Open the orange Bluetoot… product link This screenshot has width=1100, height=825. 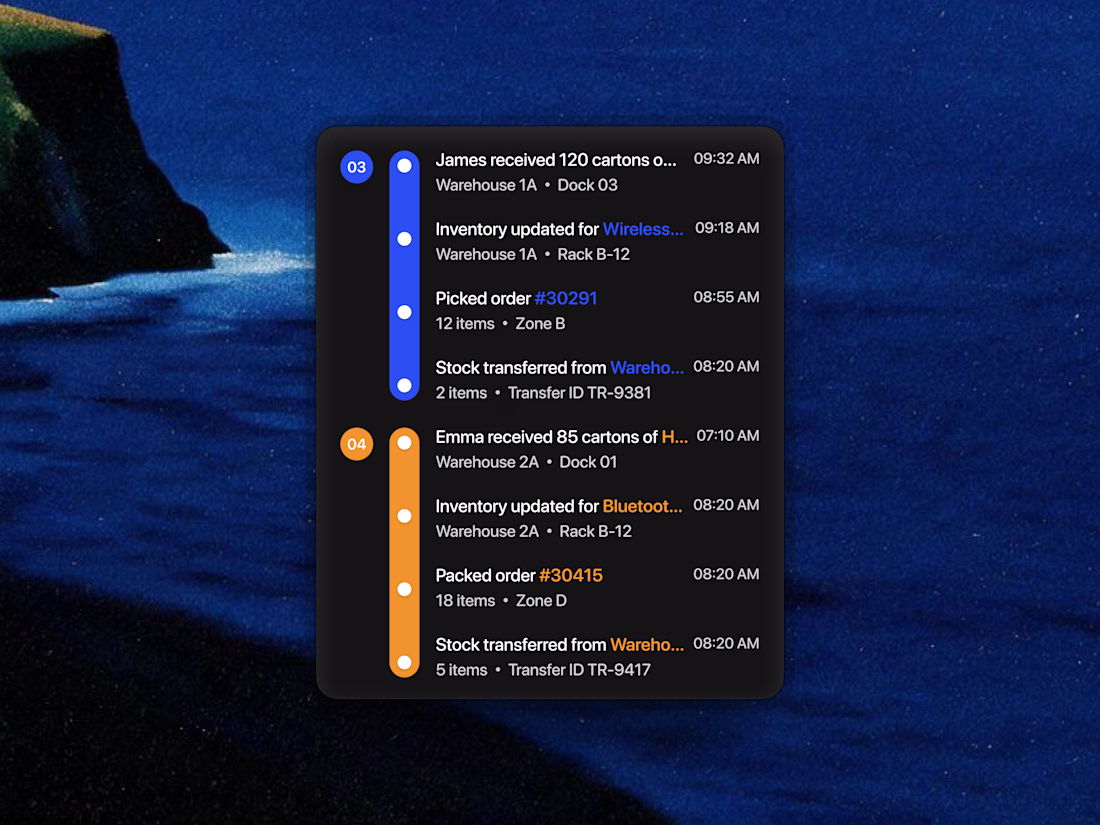(x=642, y=507)
